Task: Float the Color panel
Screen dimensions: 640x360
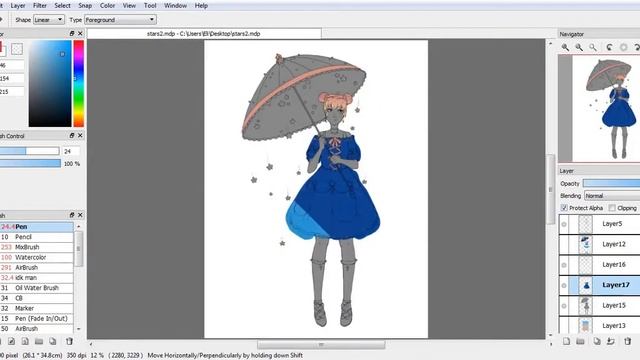Action: [72, 33]
